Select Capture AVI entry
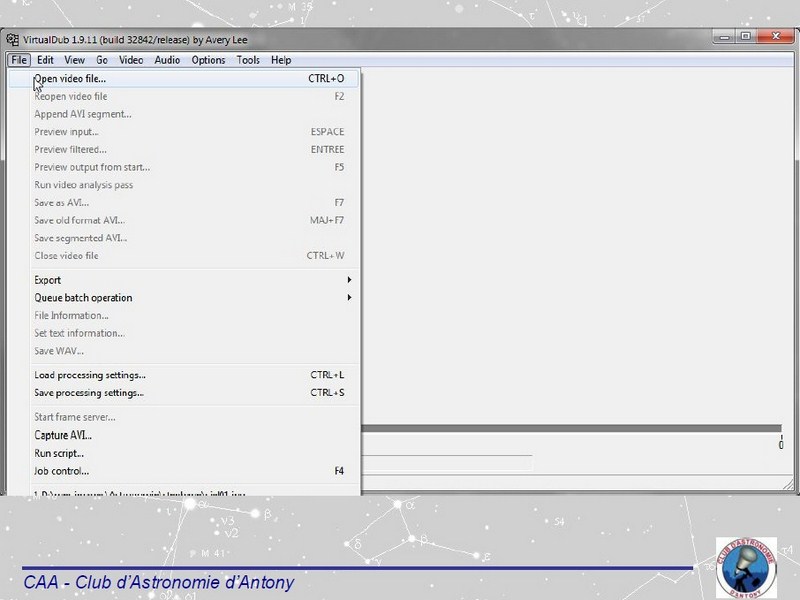This screenshot has width=800, height=600. 63,435
